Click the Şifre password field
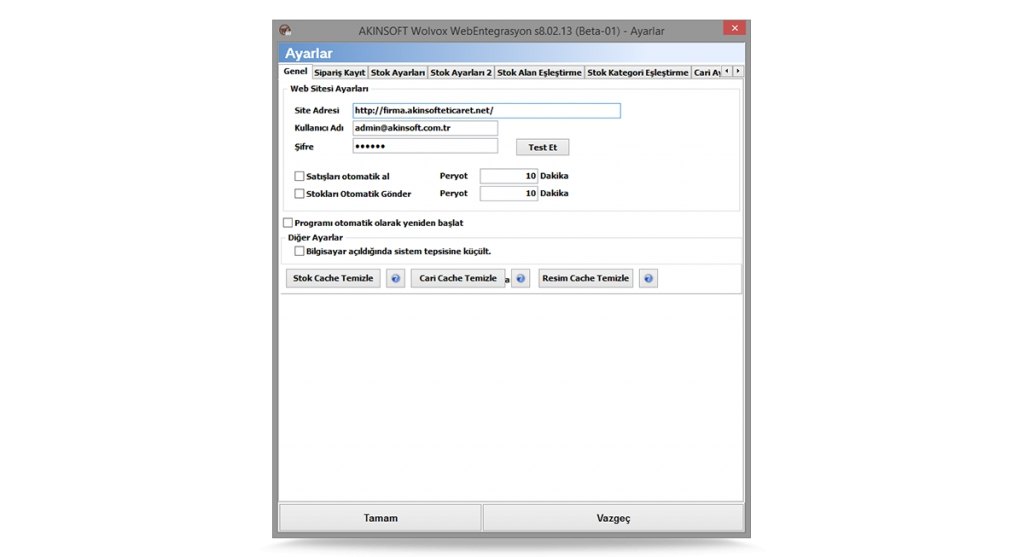This screenshot has height=557, width=1024. pyautogui.click(x=425, y=146)
